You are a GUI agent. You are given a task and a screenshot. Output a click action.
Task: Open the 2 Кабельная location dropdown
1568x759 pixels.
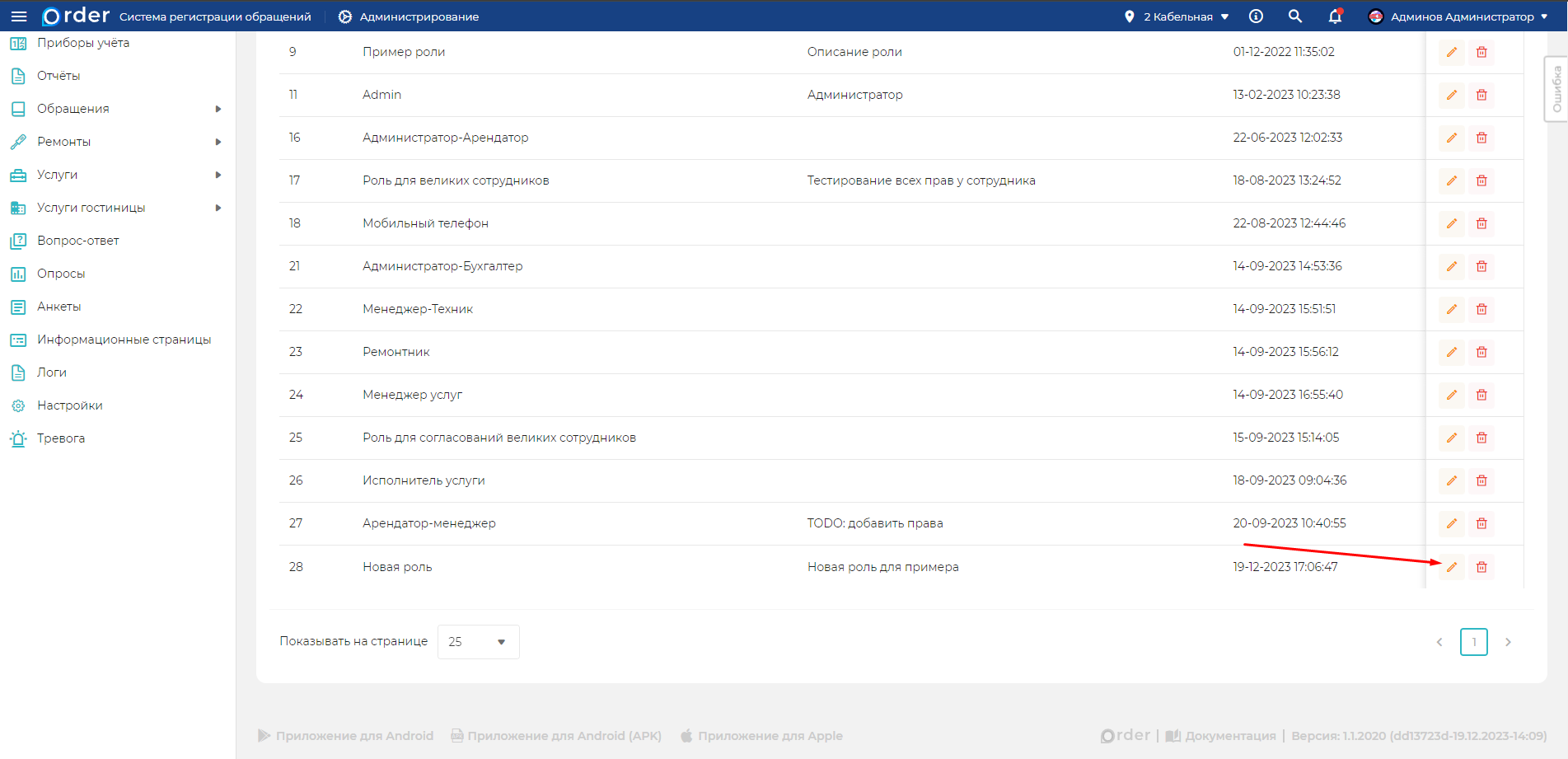pos(1177,16)
